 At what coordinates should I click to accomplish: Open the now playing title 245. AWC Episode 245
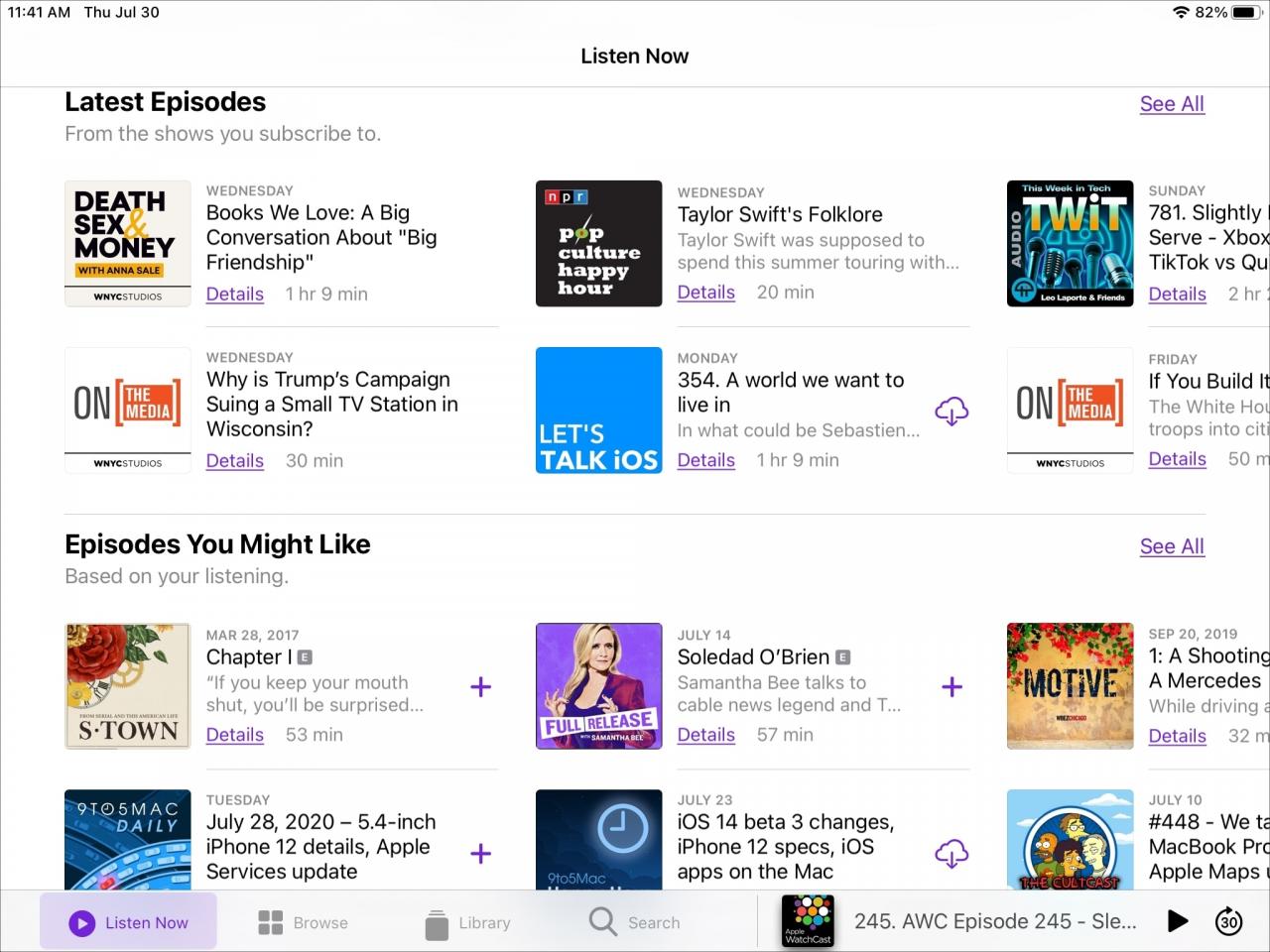[x=995, y=921]
